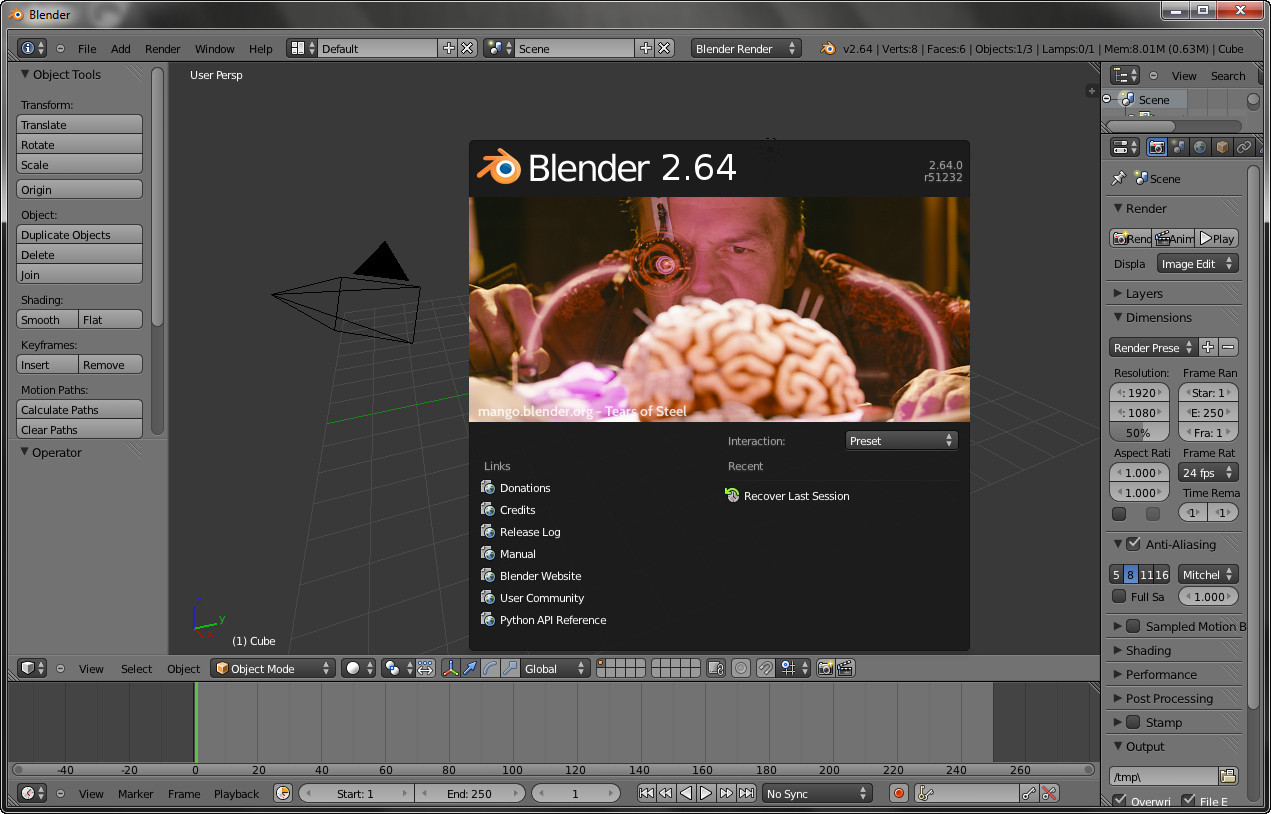The height and width of the screenshot is (814, 1271).
Task: Click the rotate manipulator arc icon
Action: pyautogui.click(x=489, y=668)
